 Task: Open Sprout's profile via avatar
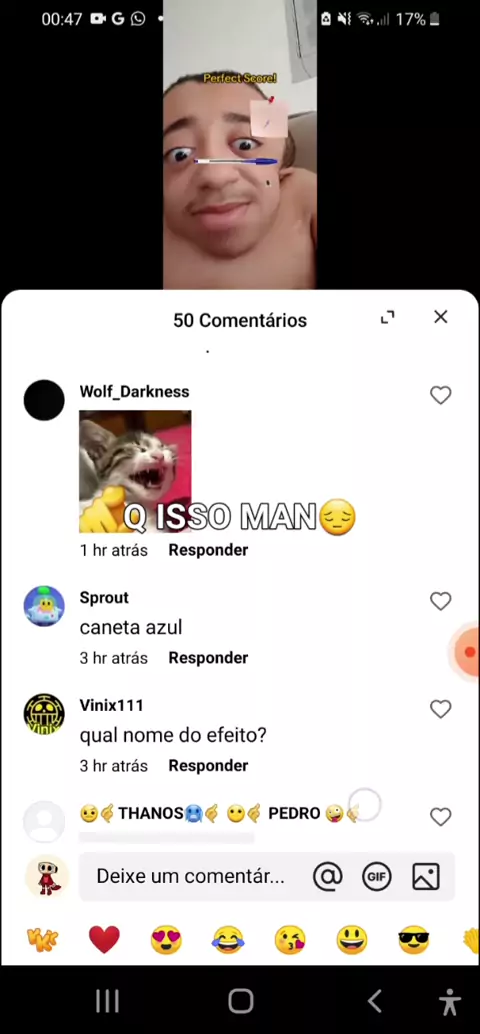pos(44,606)
